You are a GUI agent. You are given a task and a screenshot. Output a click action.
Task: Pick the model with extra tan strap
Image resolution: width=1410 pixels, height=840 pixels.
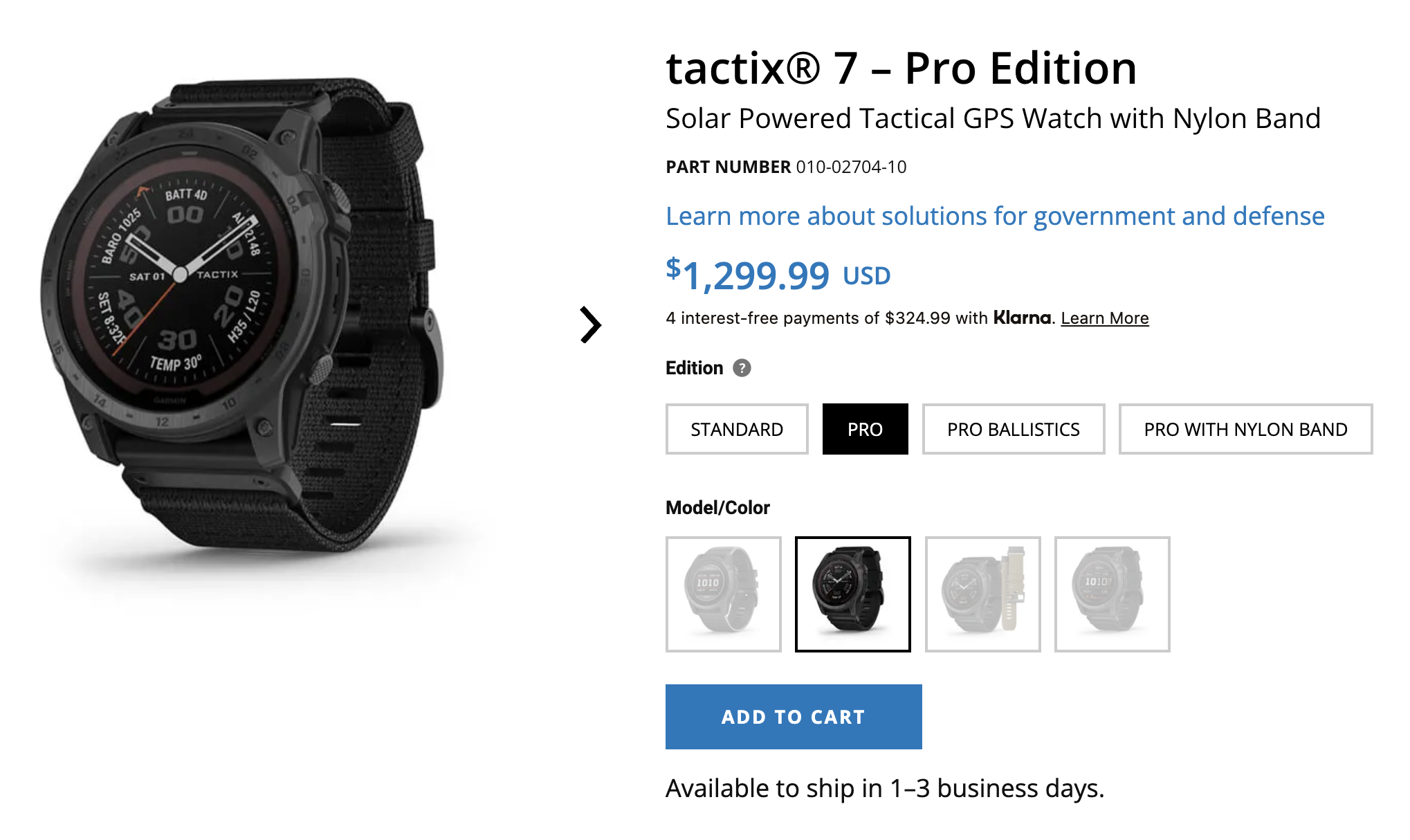click(x=982, y=594)
